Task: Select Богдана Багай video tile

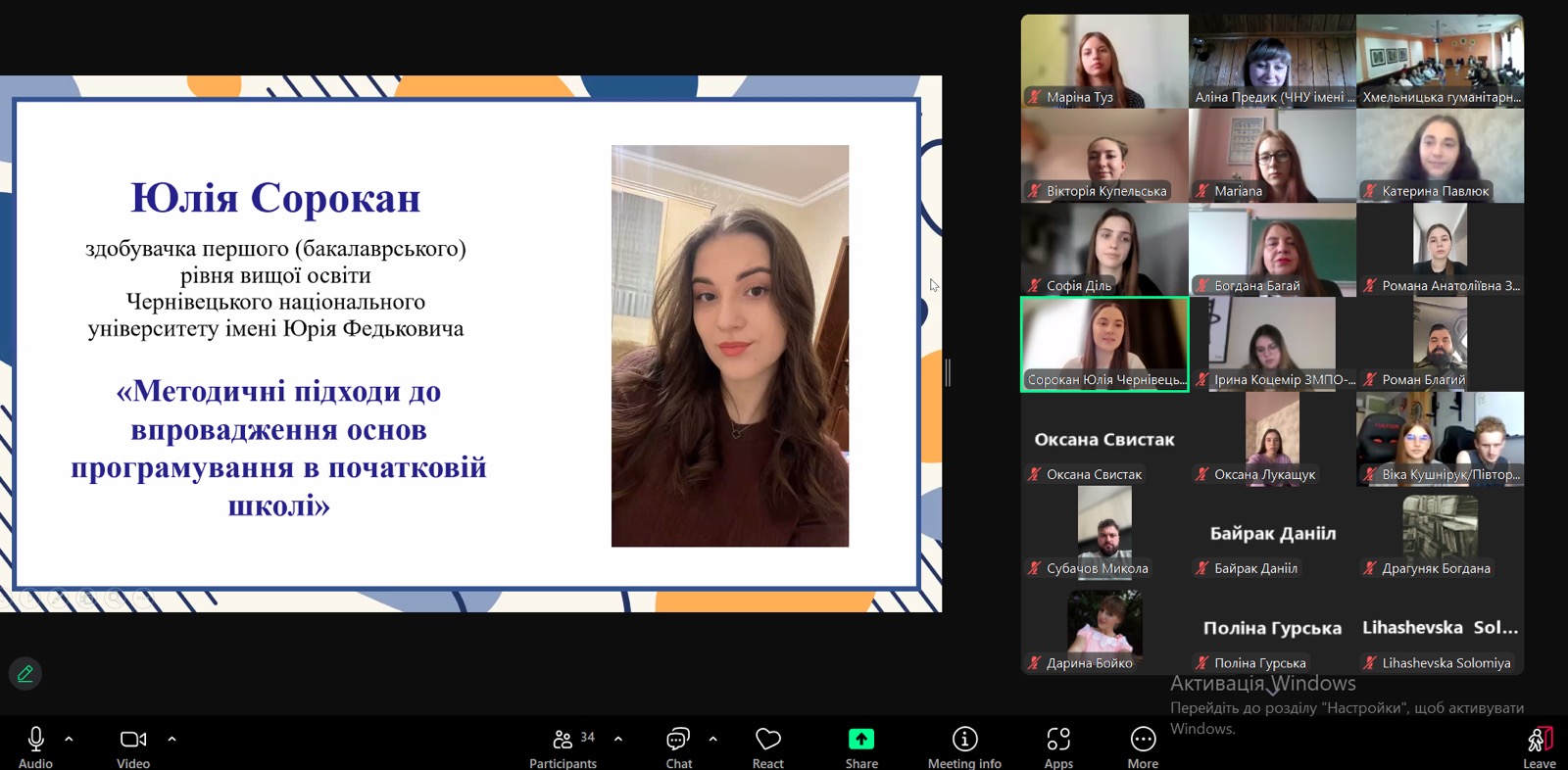Action: (x=1272, y=250)
